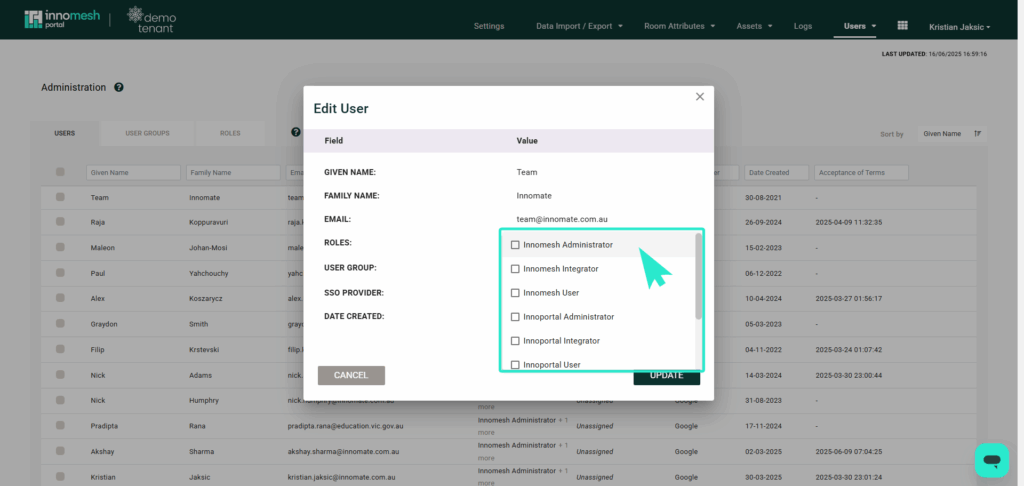Click Koszarycz family name cell
1024x486 pixels.
(x=206, y=299)
